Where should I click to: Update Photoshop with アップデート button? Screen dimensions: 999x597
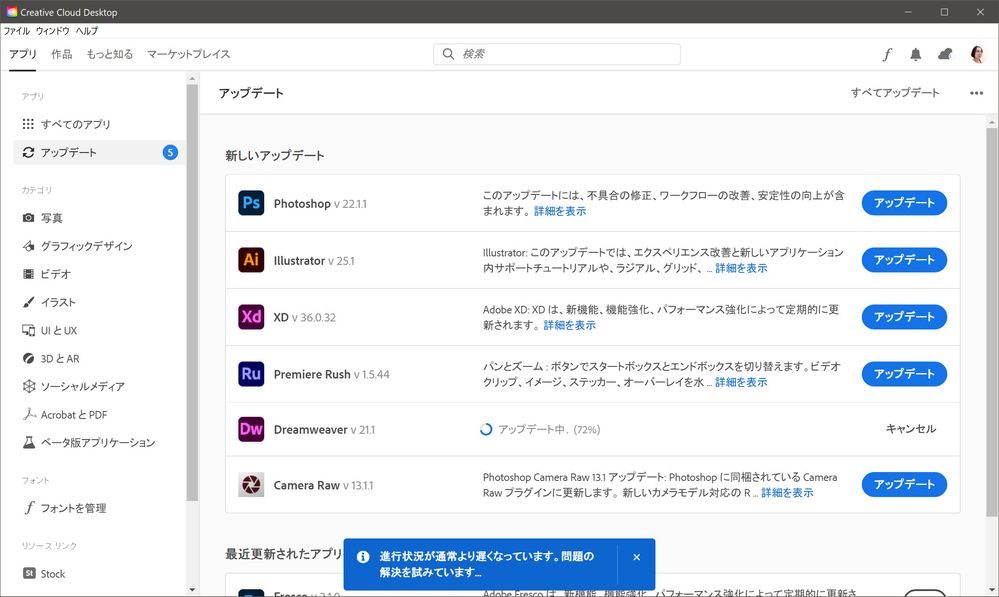[904, 203]
